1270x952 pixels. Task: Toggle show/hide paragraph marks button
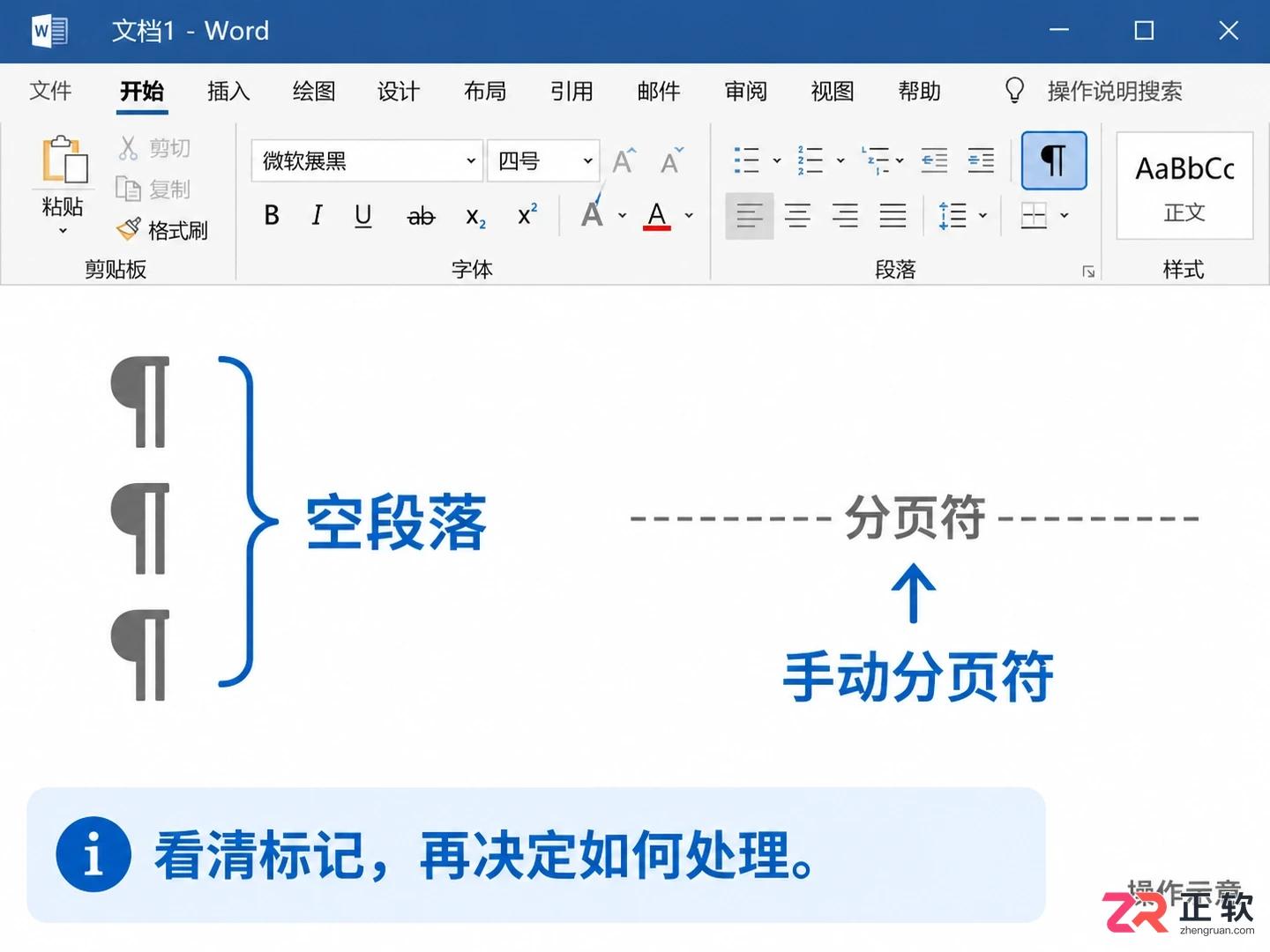(x=1054, y=160)
